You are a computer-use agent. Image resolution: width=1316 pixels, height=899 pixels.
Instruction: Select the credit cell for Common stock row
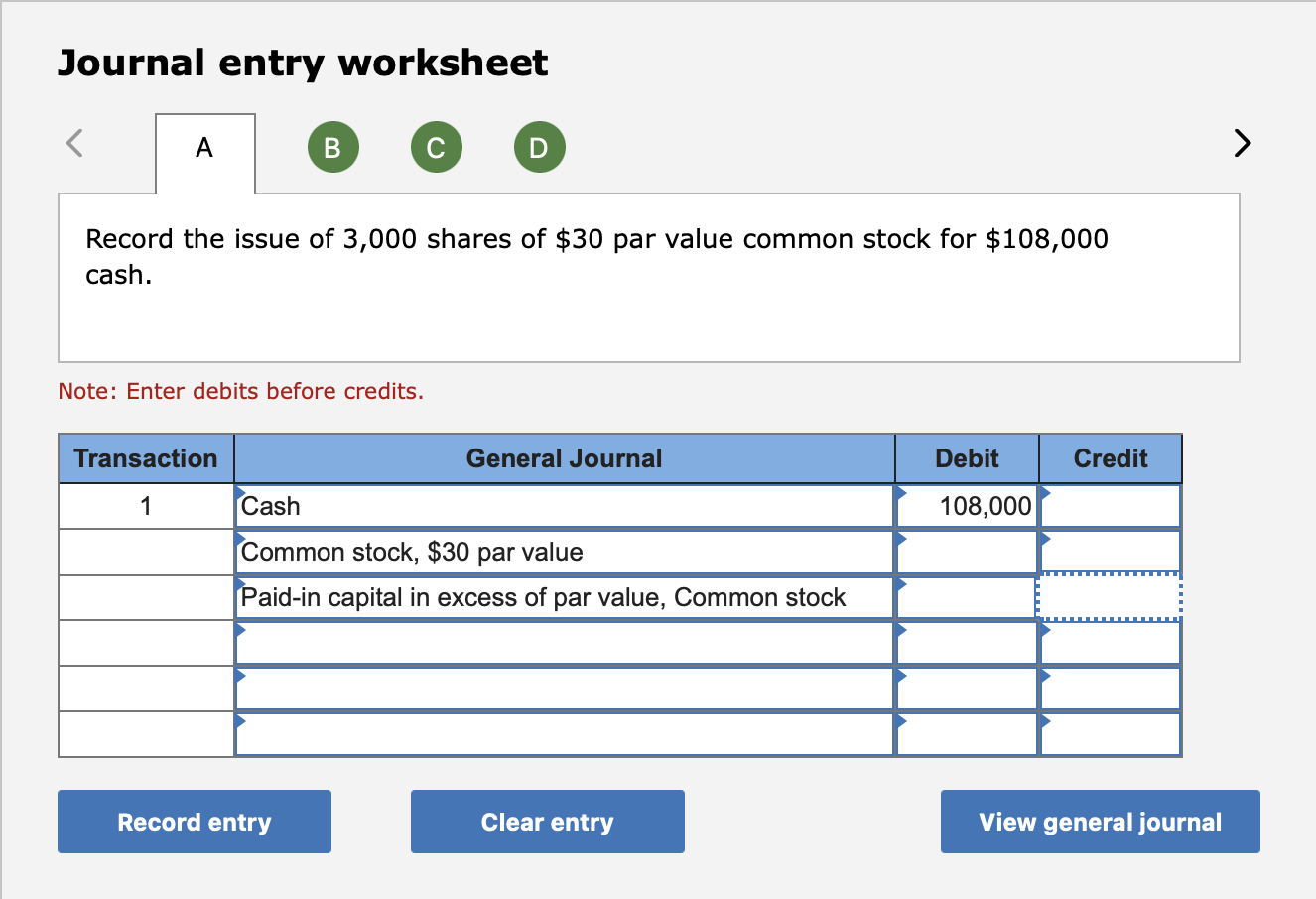click(1111, 552)
